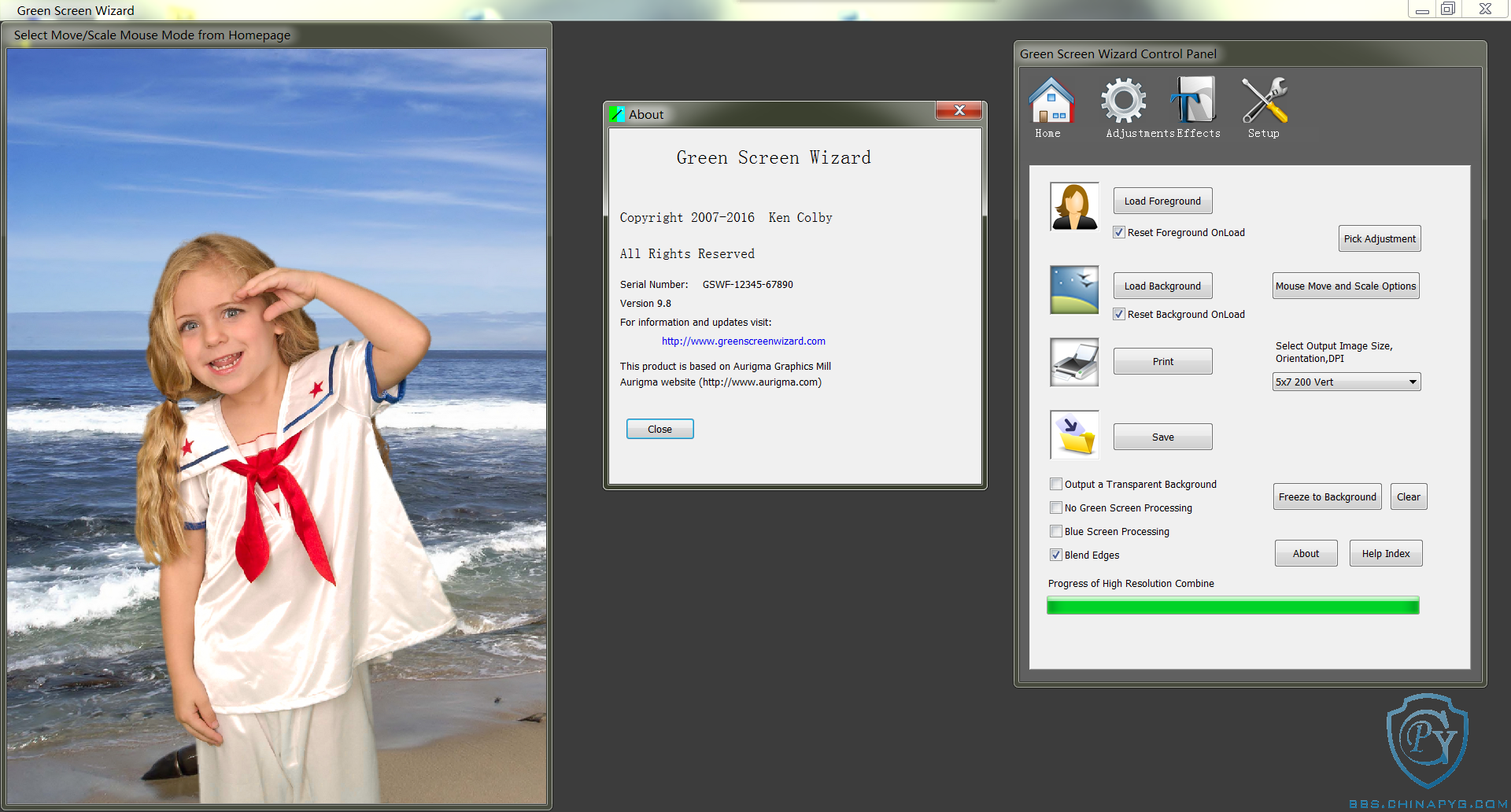Click Select Move/Scale Mouse Mode title text
Image resolution: width=1511 pixels, height=812 pixels.
(152, 35)
